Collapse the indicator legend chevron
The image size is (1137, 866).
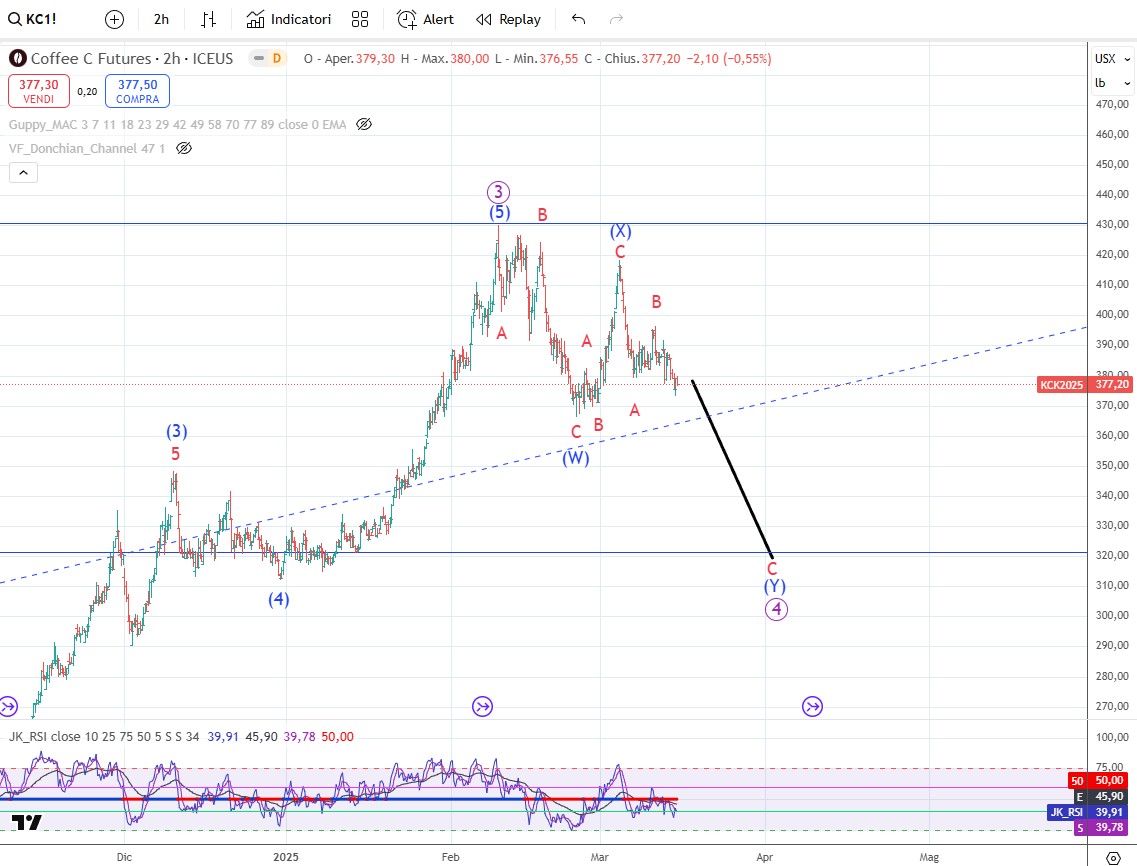tap(23, 173)
